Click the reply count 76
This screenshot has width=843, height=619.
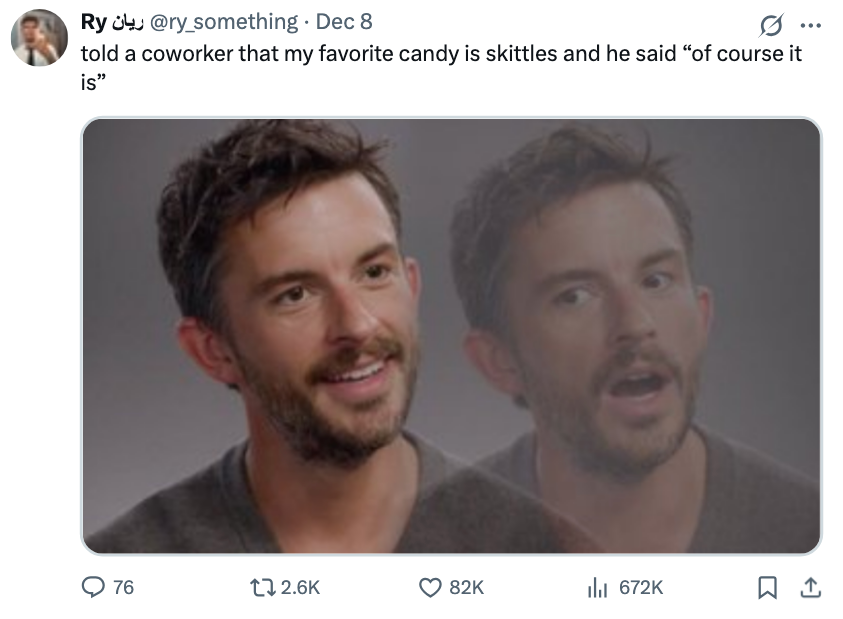pyautogui.click(x=122, y=588)
